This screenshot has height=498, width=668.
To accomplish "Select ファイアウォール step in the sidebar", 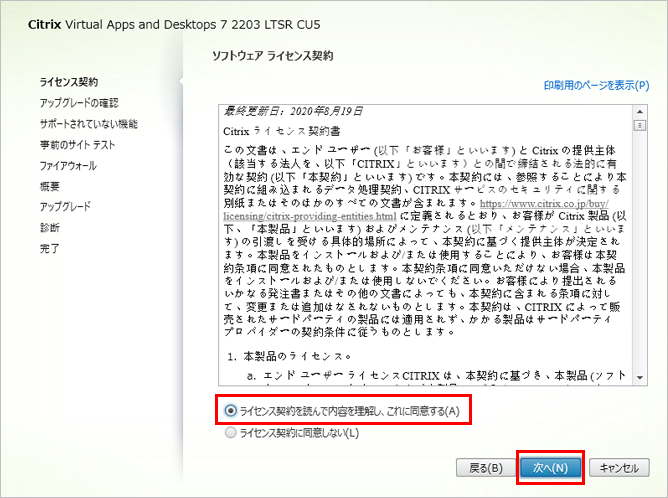I will [68, 165].
